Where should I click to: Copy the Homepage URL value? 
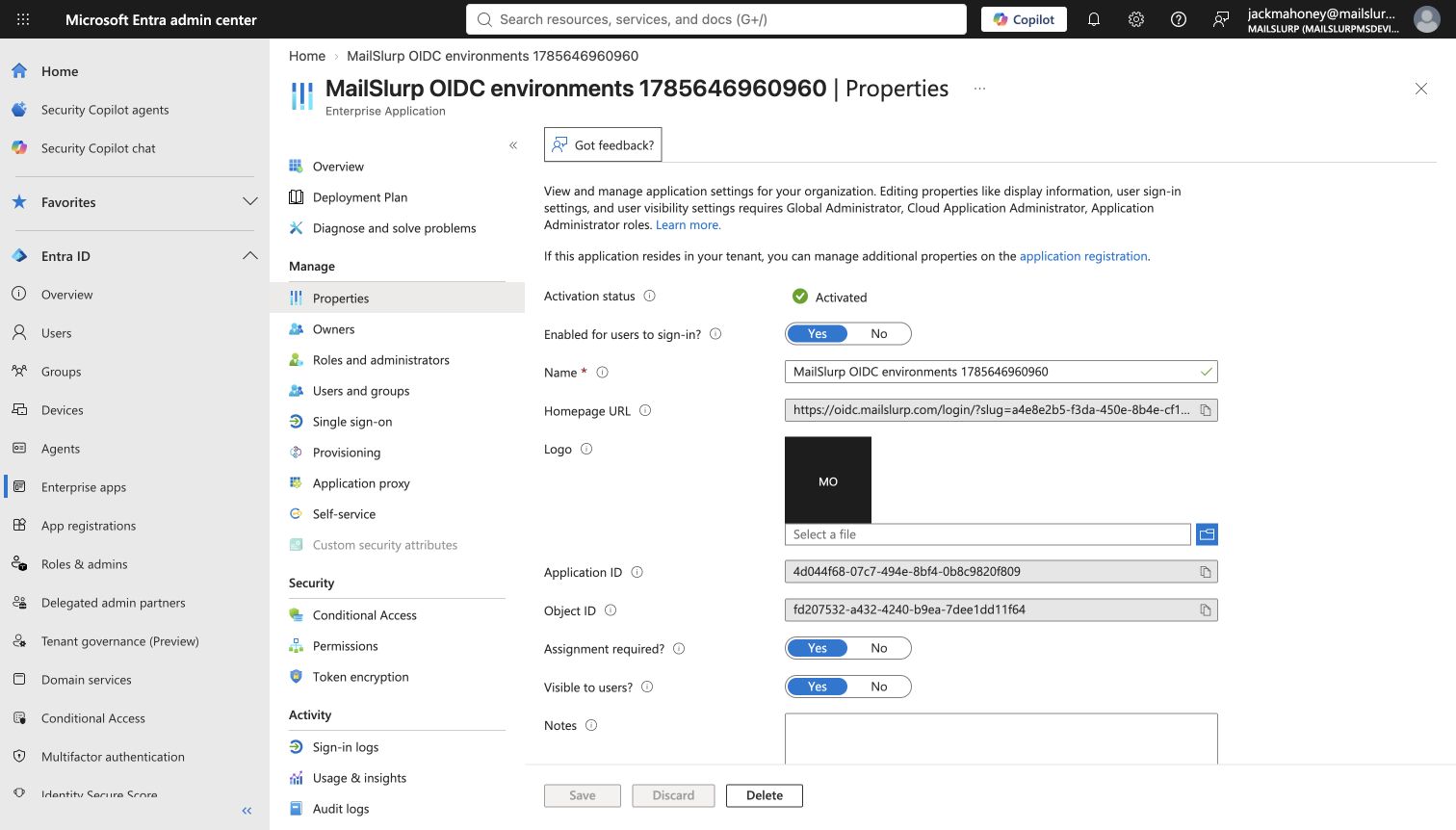tap(1205, 410)
